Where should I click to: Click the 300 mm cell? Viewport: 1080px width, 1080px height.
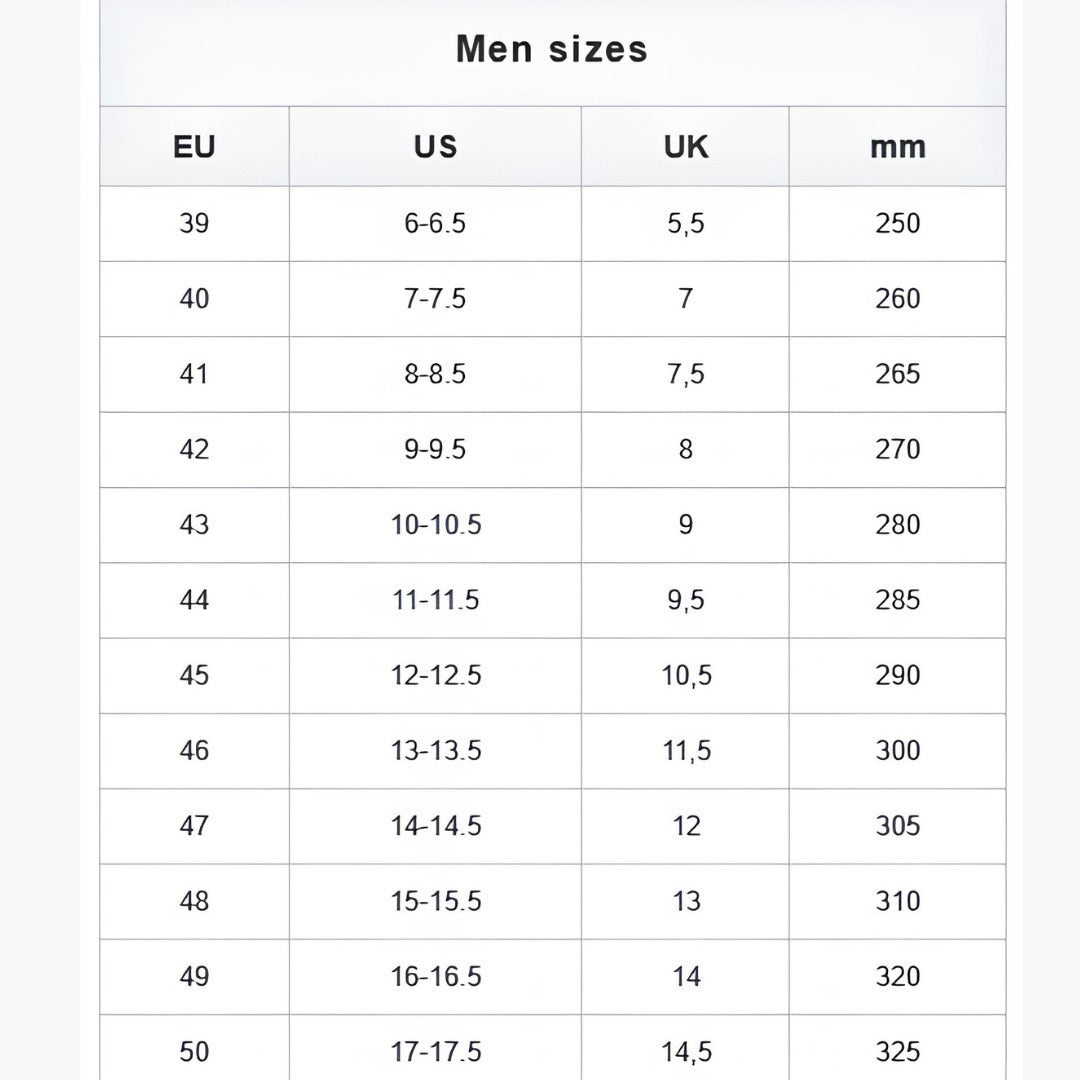(x=897, y=751)
